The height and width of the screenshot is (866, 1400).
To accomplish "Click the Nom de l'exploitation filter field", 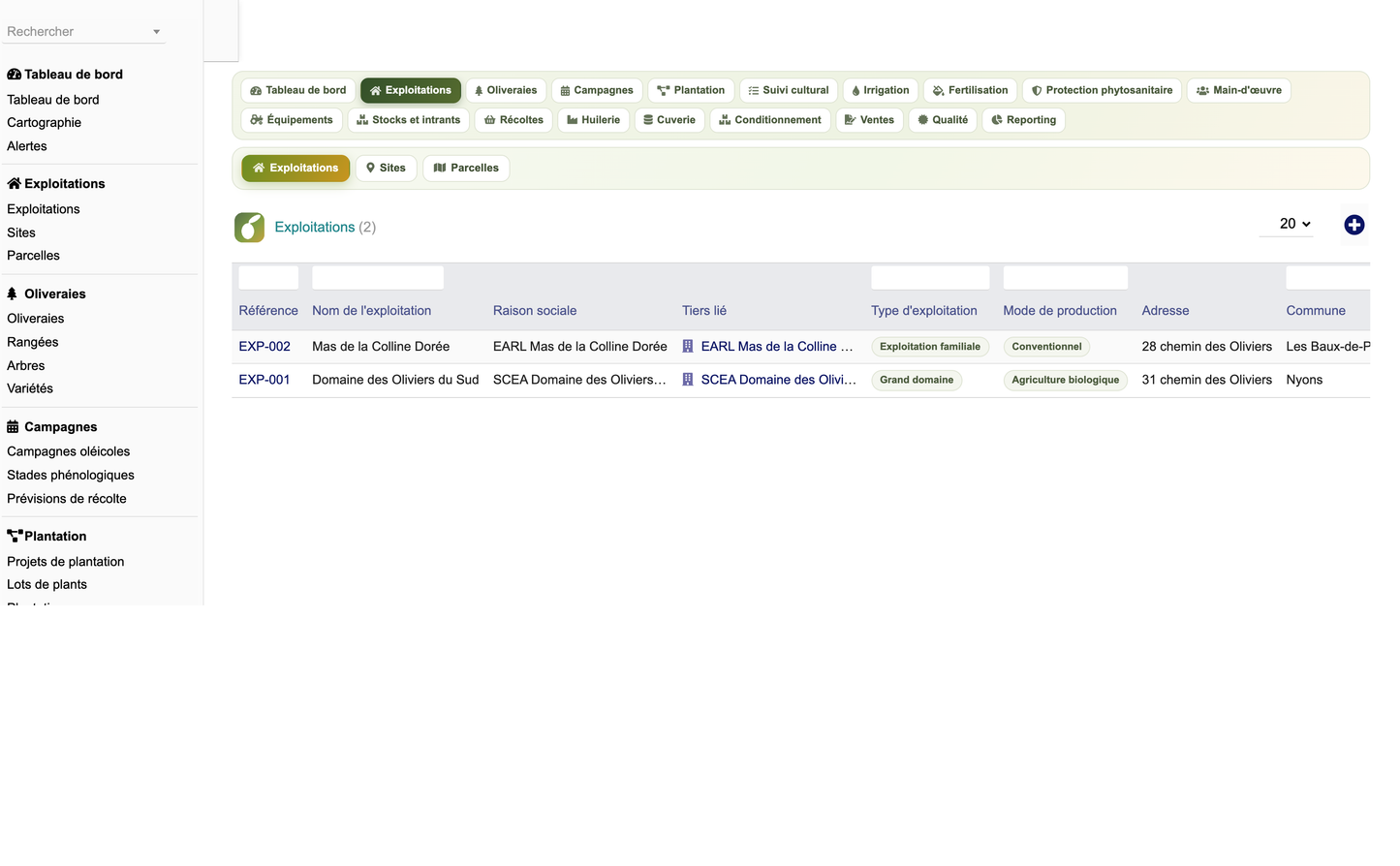I will [378, 277].
